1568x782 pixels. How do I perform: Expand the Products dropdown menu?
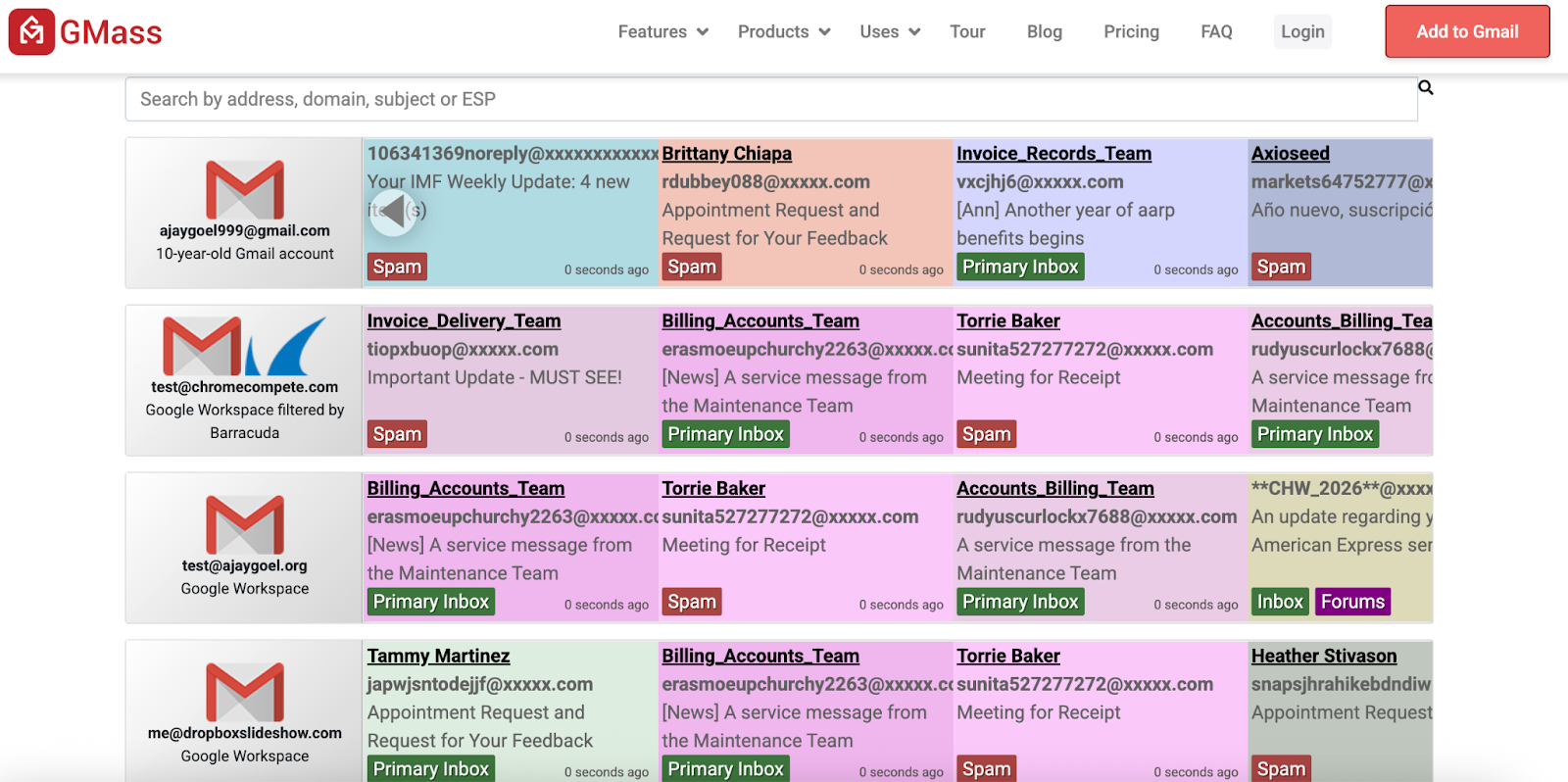(784, 31)
